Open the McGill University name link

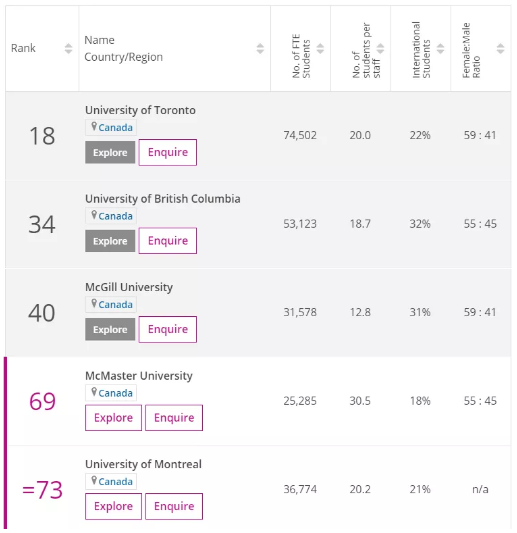tap(129, 287)
